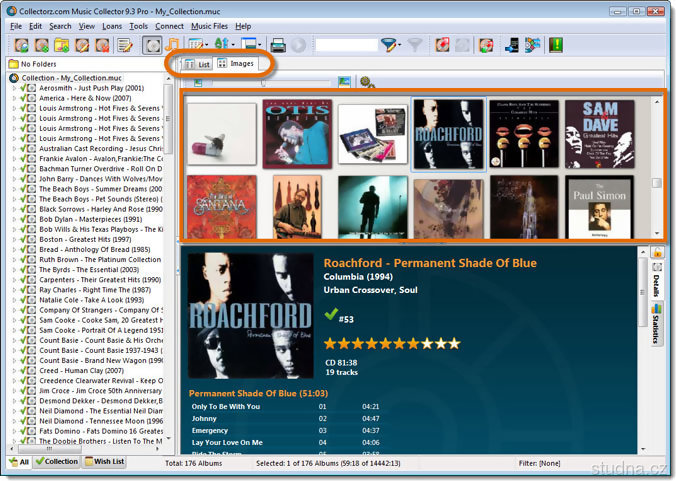Click the grey clear-filter funnel icon
Viewport: 676px width, 481px height.
414,45
